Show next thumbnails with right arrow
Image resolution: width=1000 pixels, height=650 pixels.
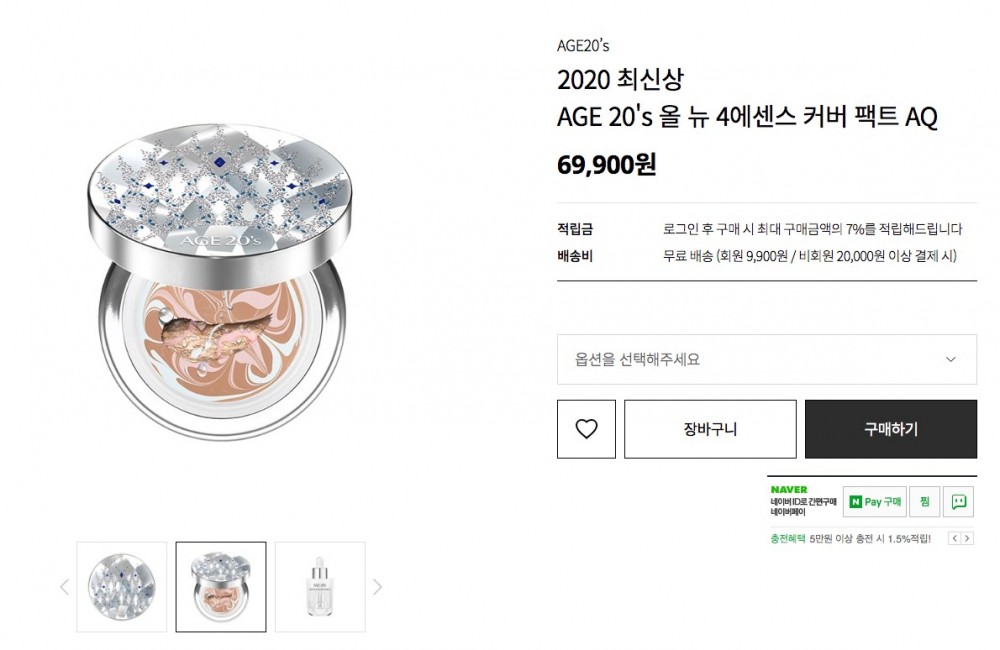(x=377, y=587)
